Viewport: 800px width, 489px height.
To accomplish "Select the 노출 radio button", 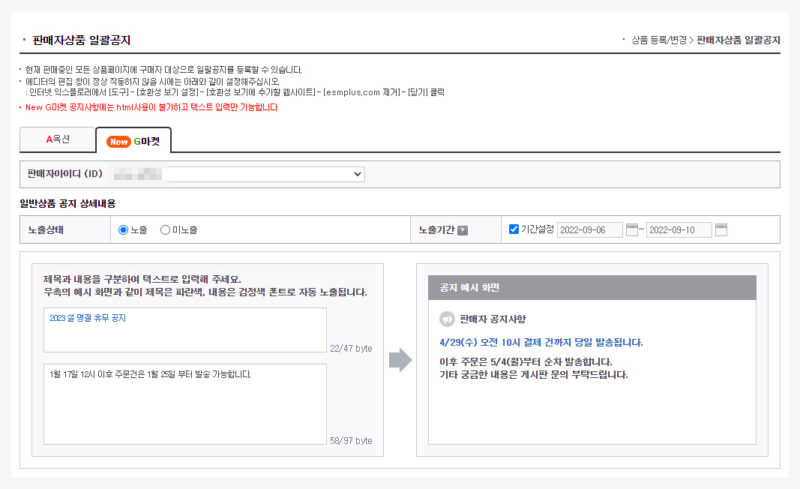I will pos(124,230).
